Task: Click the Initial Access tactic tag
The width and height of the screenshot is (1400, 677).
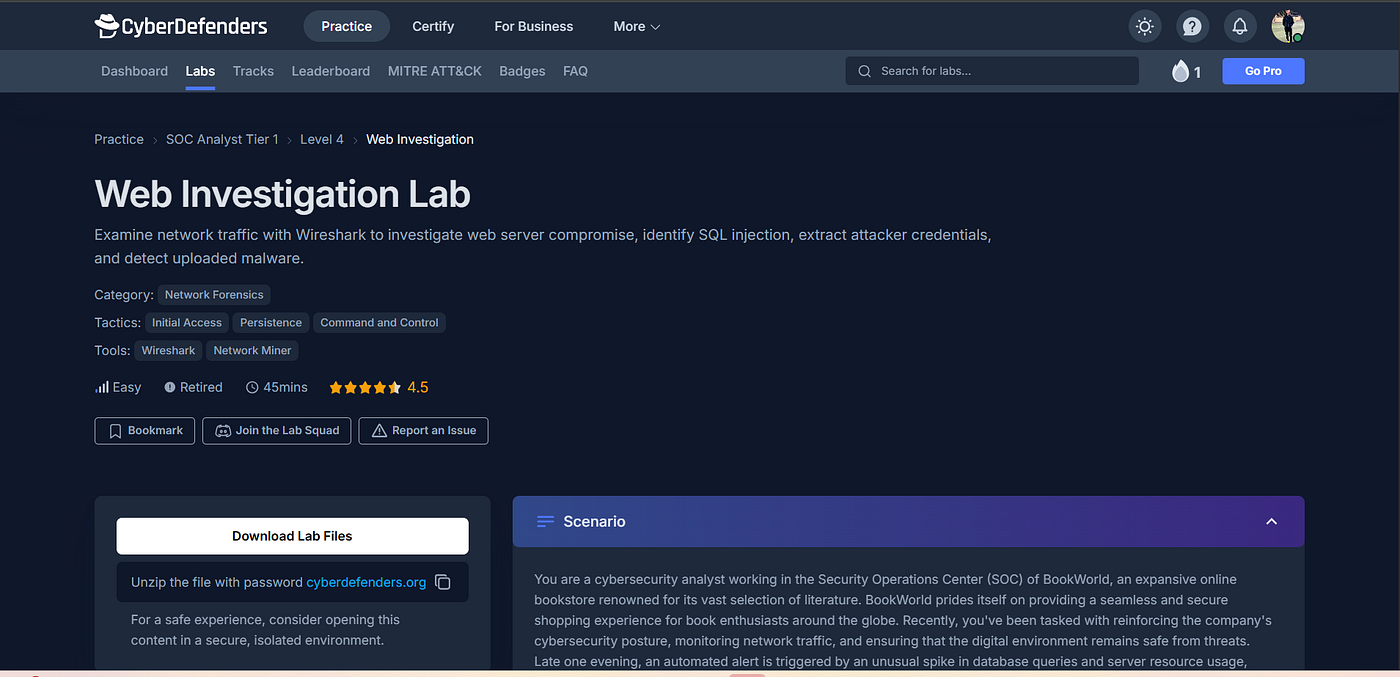Action: (187, 323)
